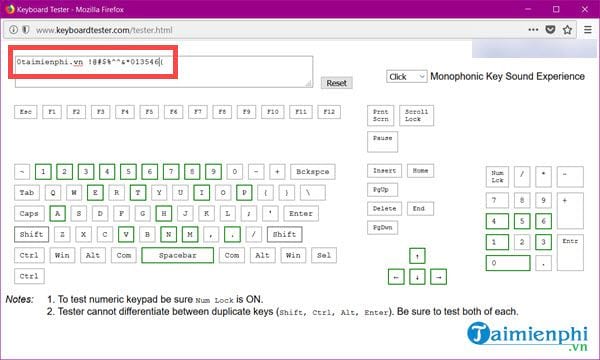
Task: Click the left Shift key
Action: (x=31, y=235)
